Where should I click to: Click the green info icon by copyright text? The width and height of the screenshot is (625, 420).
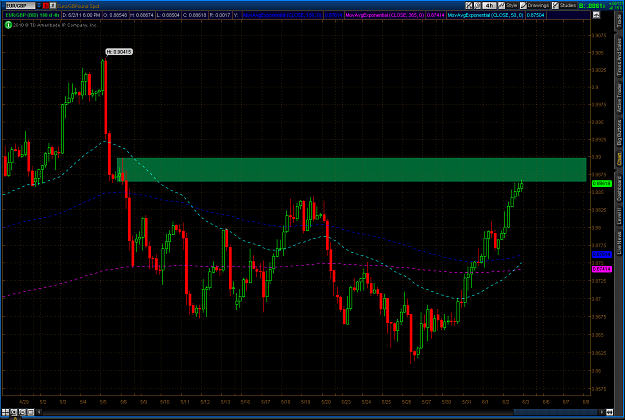click(x=8, y=25)
